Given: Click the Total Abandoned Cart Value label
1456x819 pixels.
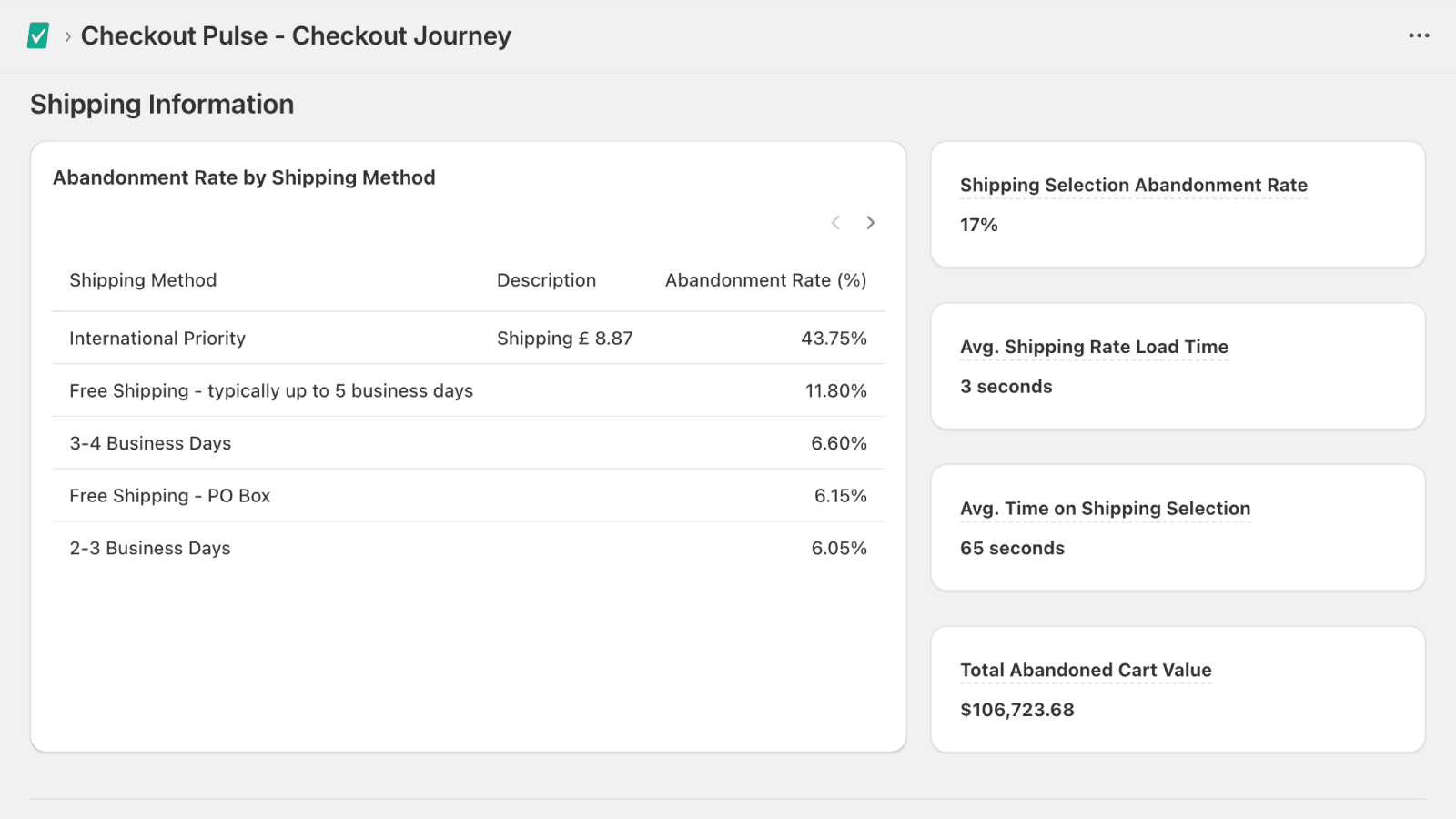Looking at the screenshot, I should 1085,670.
